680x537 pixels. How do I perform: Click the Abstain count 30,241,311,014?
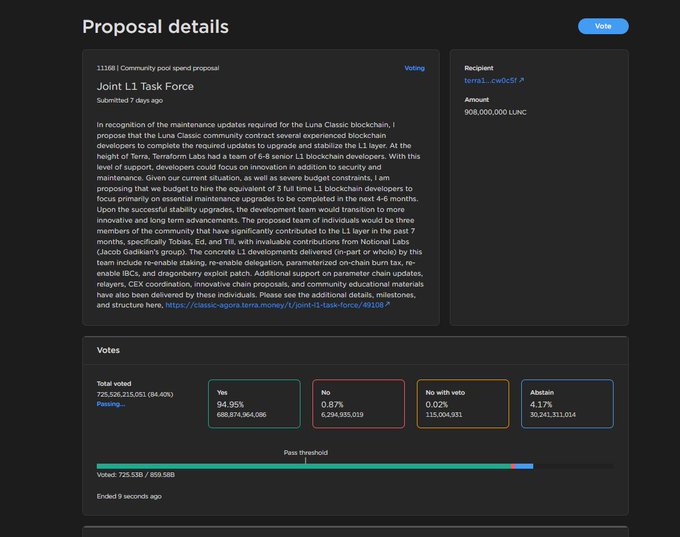click(553, 415)
